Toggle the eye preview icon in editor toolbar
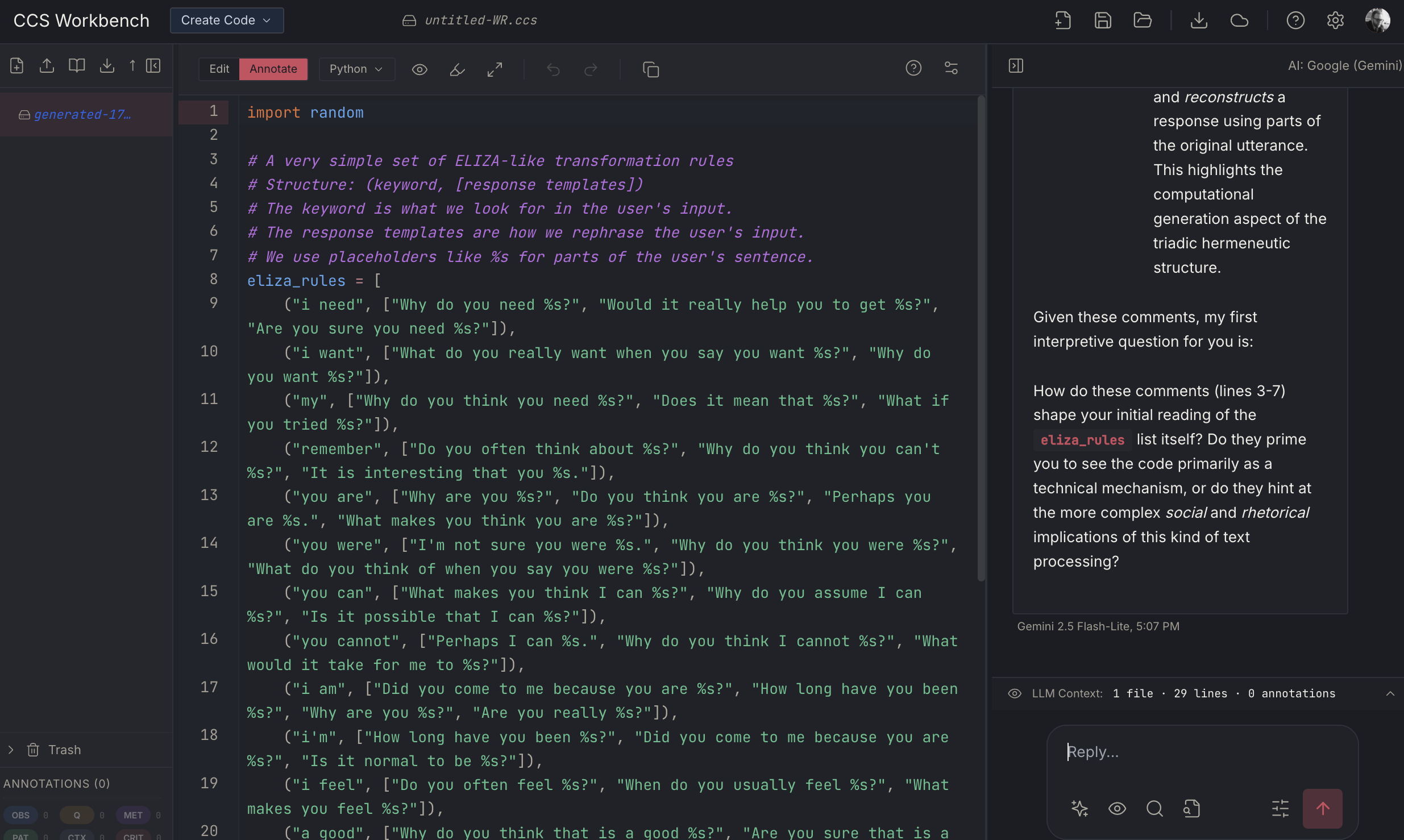The width and height of the screenshot is (1404, 840). (419, 69)
